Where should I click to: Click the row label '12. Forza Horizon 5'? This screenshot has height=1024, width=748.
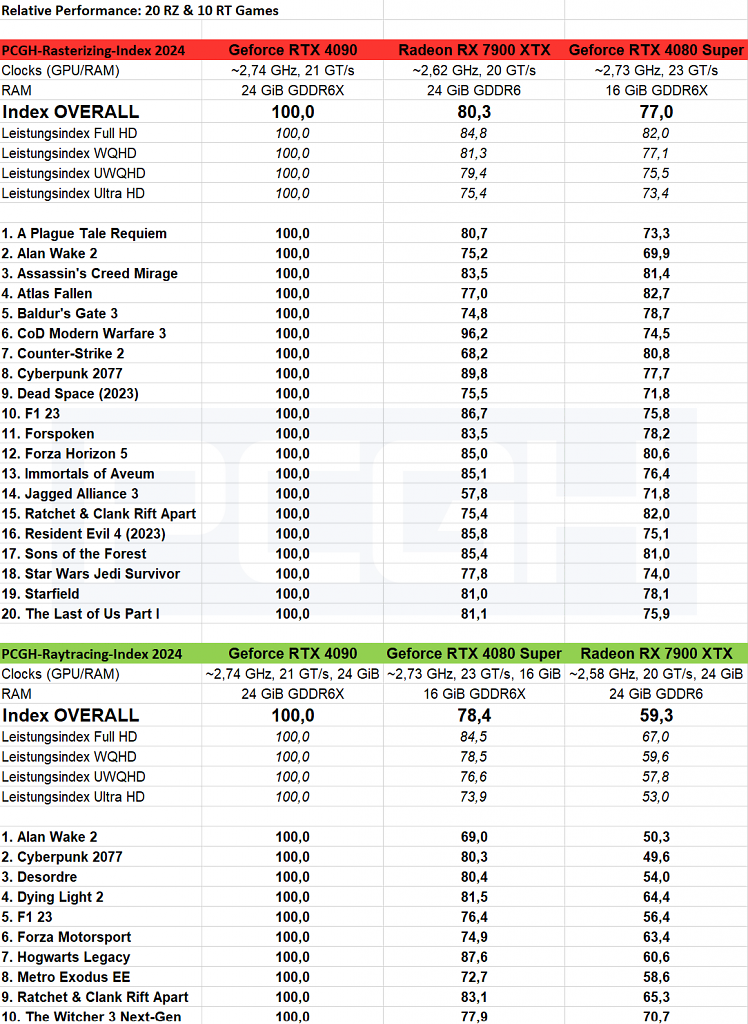[65, 454]
